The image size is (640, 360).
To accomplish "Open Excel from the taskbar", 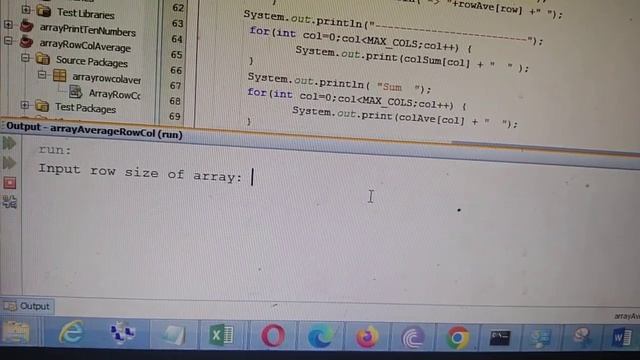I will pyautogui.click(x=221, y=335).
